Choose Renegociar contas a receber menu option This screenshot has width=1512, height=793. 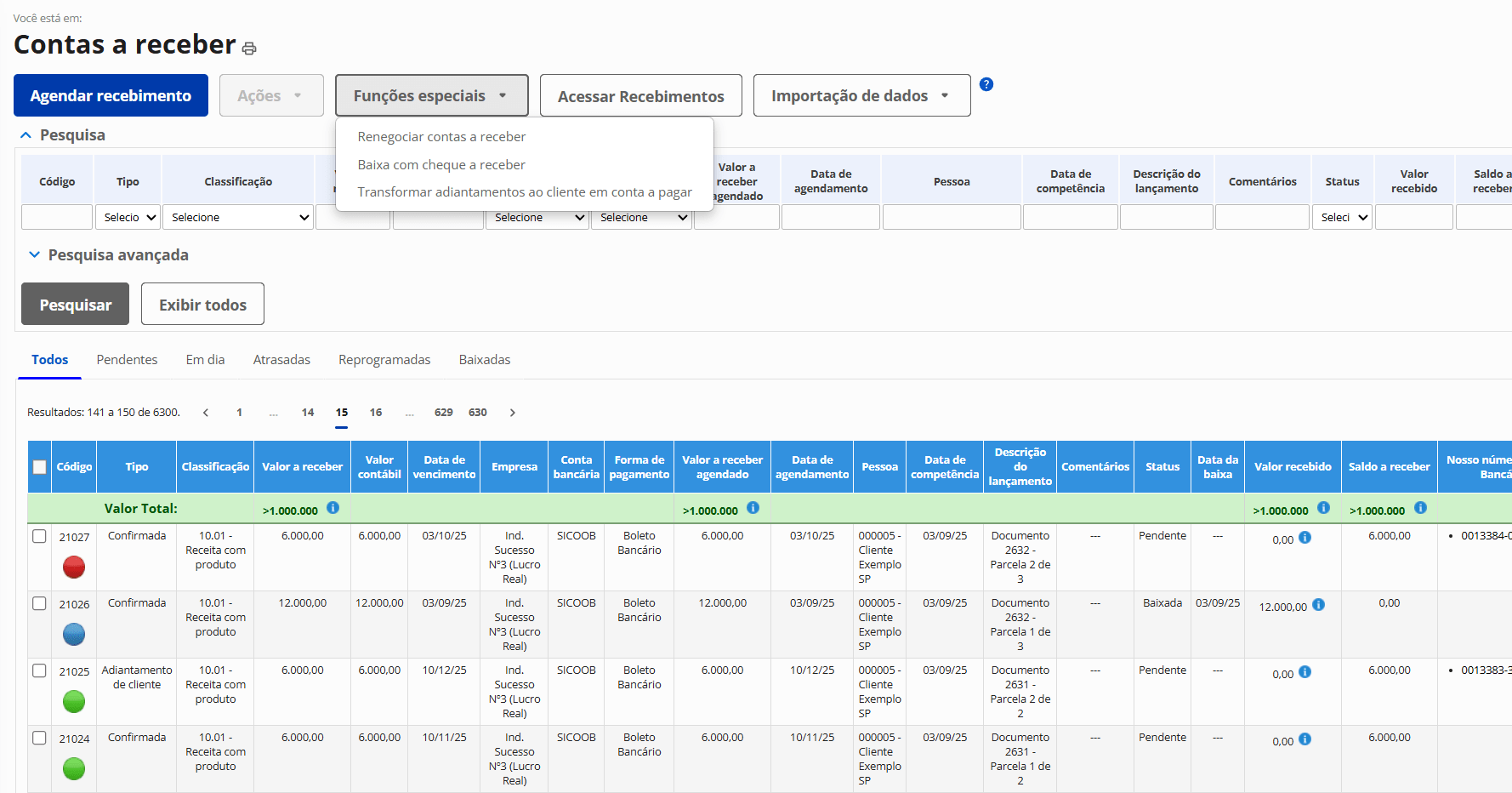[x=441, y=137]
